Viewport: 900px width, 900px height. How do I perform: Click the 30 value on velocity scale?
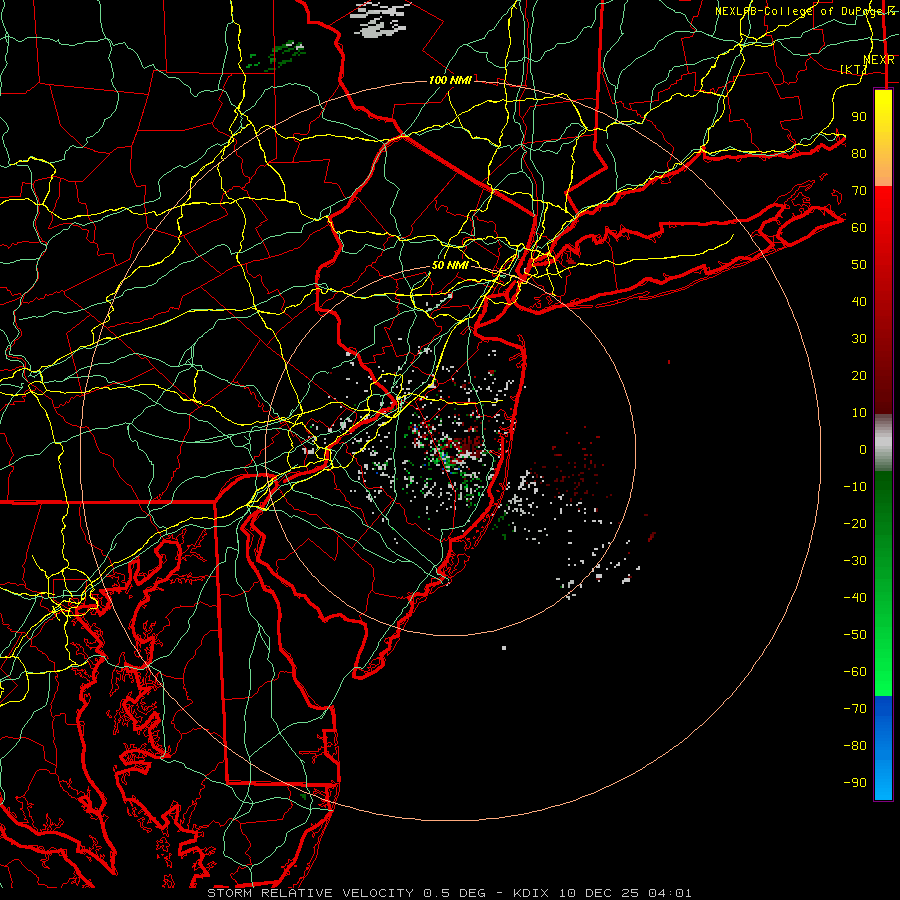tap(859, 339)
